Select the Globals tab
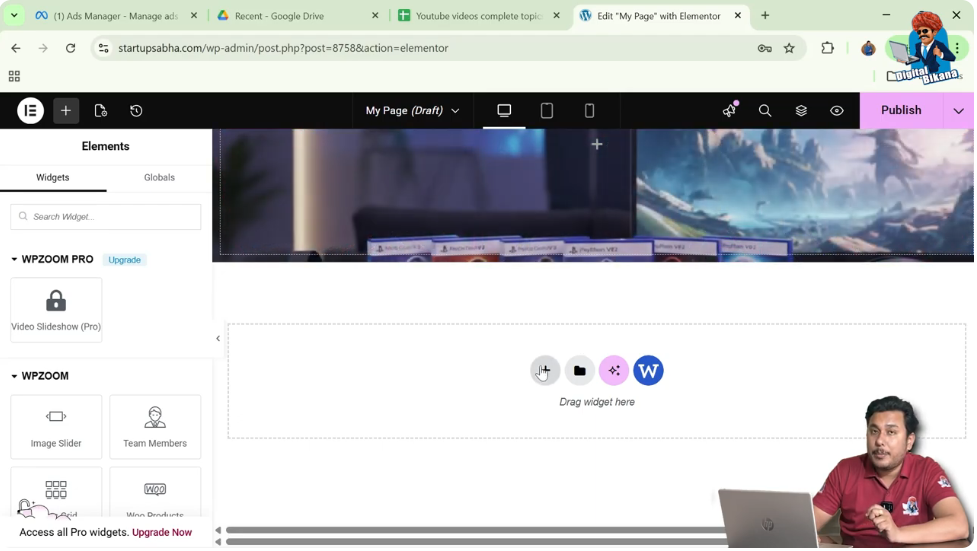 (160, 178)
